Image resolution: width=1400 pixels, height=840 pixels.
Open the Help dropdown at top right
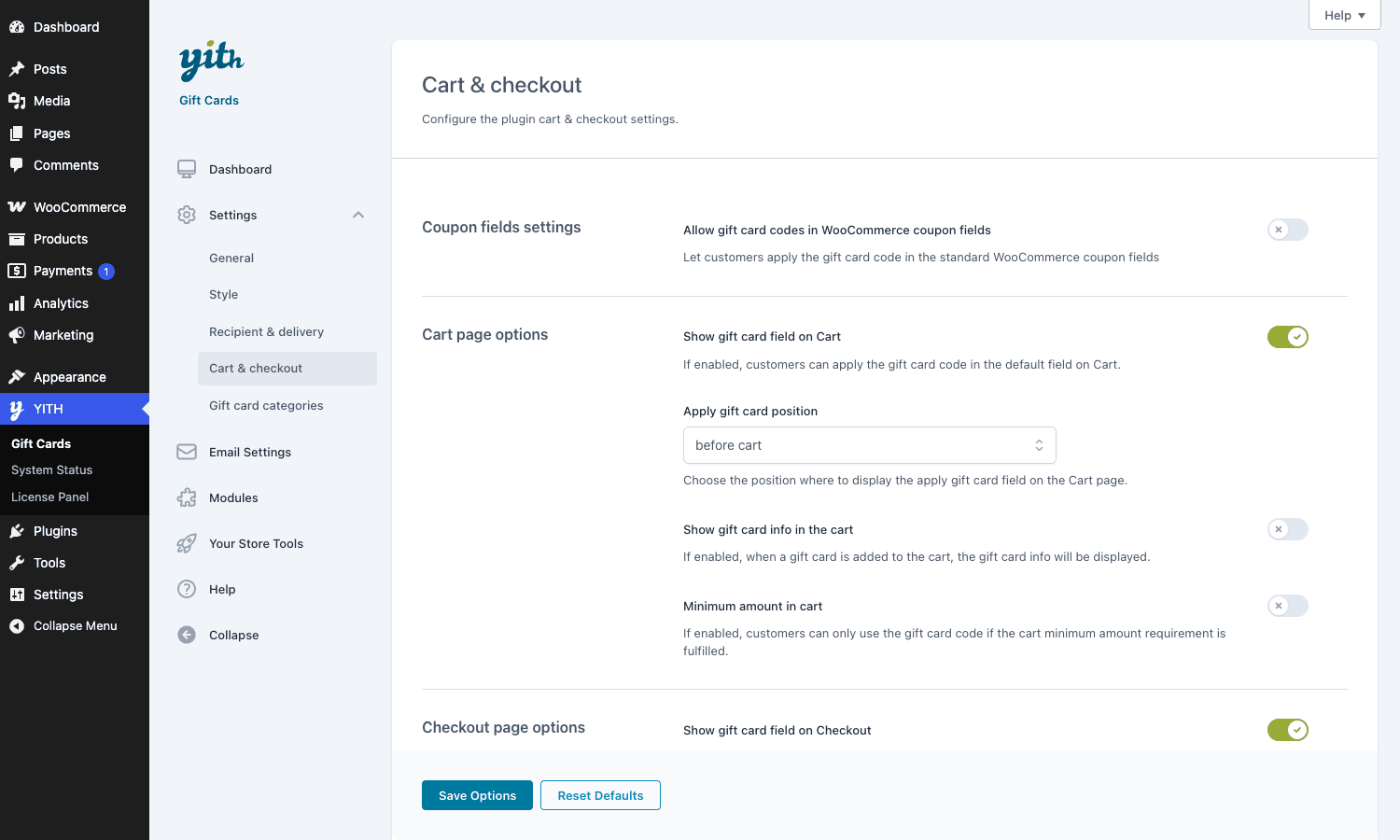click(x=1345, y=15)
